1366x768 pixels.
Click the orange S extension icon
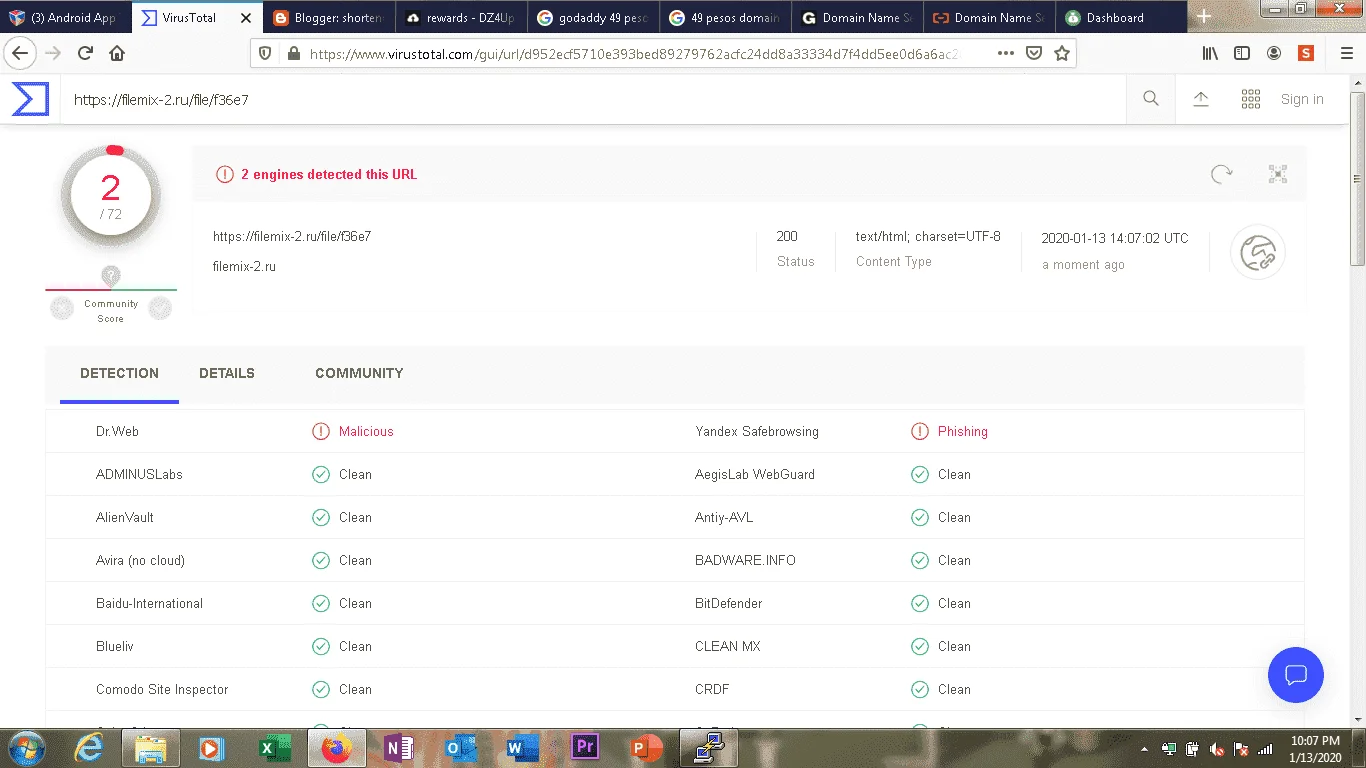click(x=1306, y=54)
